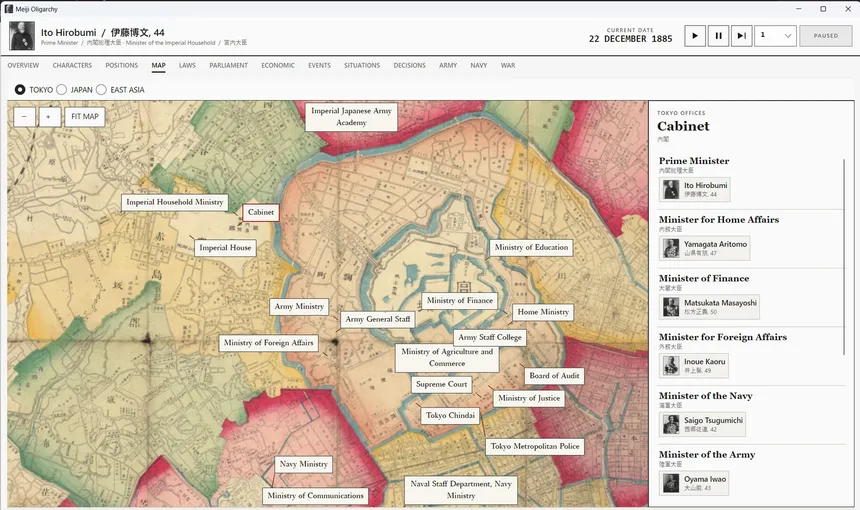
Task: Select the Naval Staff Department label
Action: click(x=461, y=490)
